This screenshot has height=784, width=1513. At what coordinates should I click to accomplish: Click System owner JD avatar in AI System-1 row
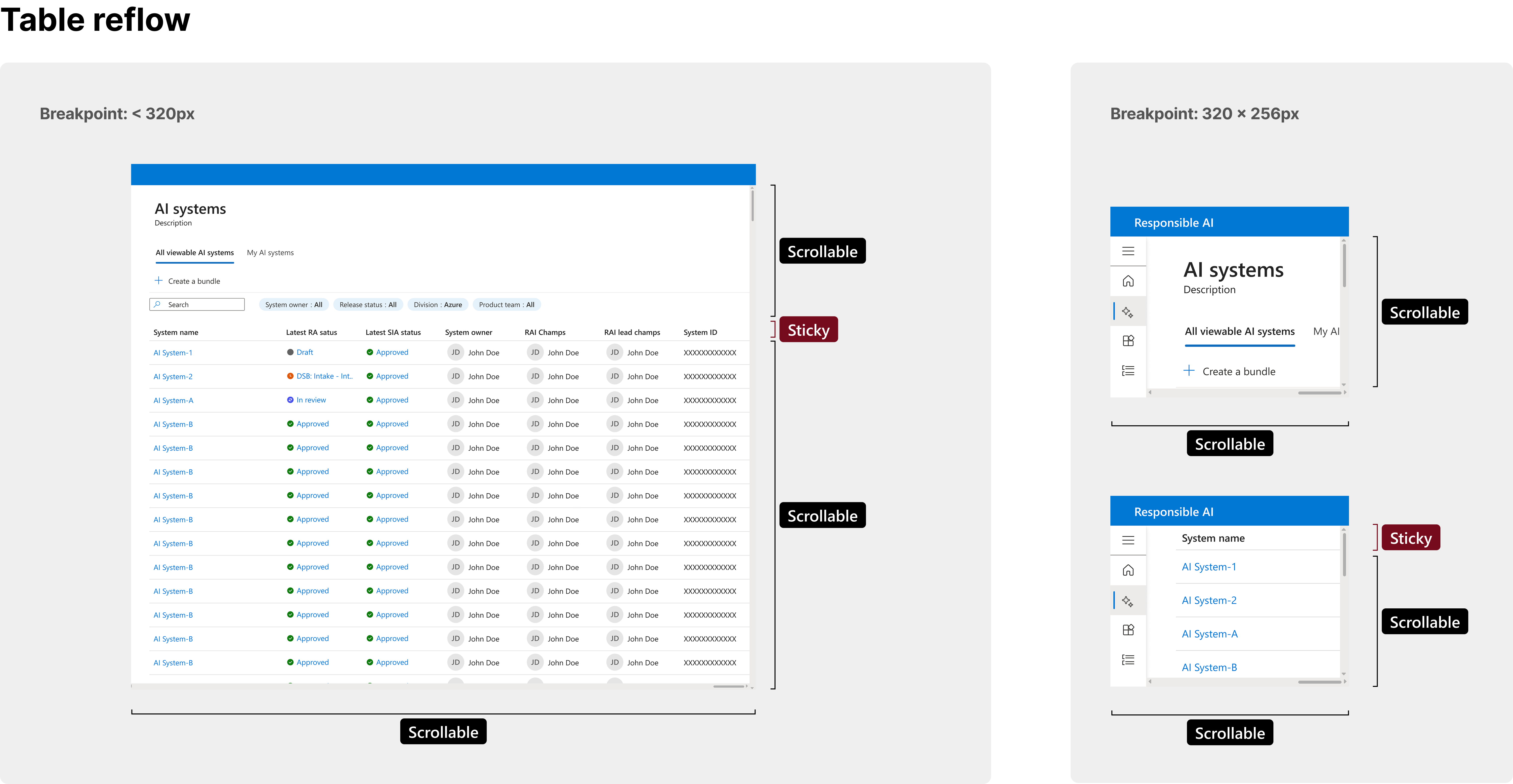click(455, 352)
